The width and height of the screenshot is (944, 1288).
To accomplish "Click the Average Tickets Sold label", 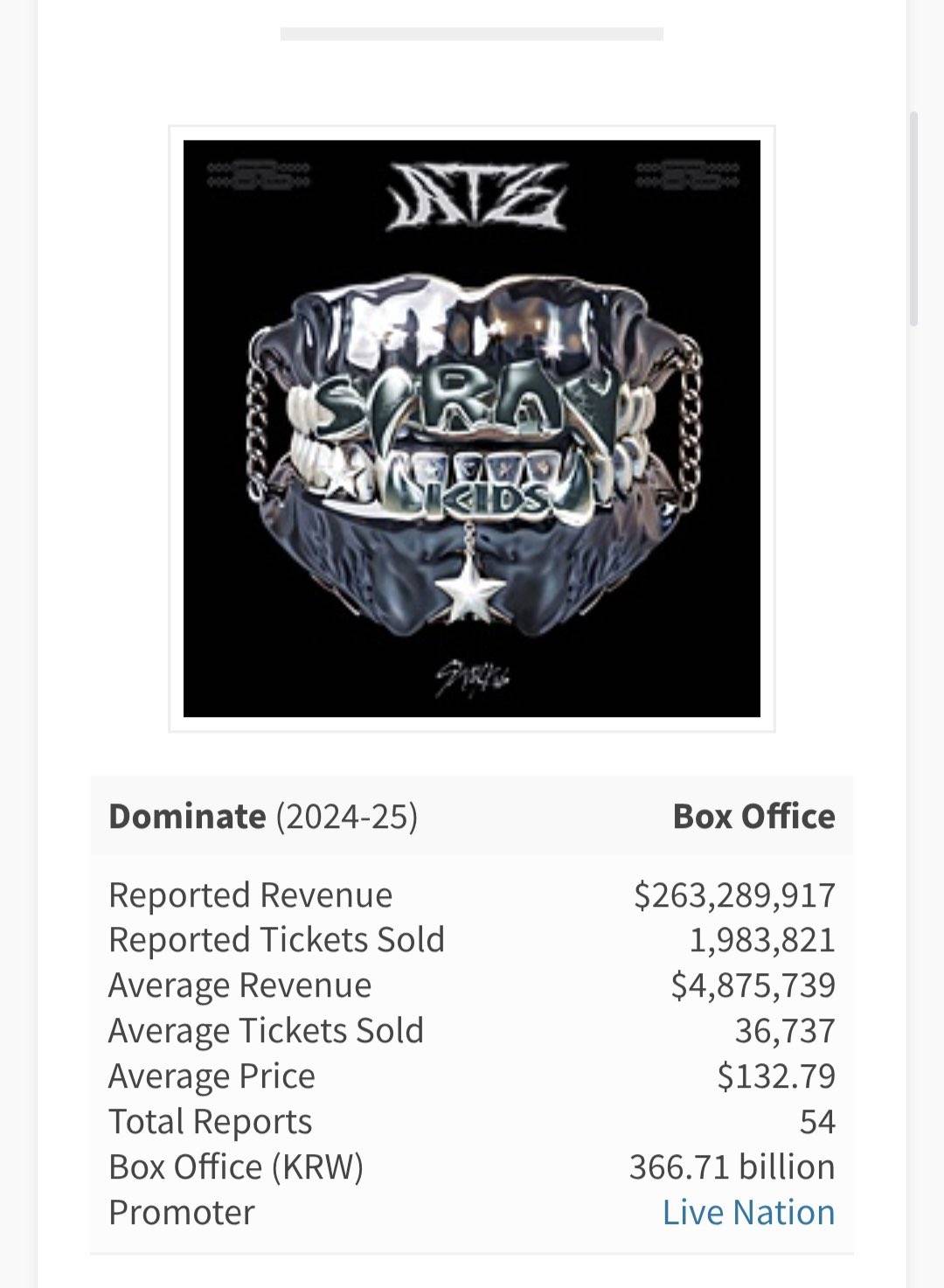I will pos(266,1031).
